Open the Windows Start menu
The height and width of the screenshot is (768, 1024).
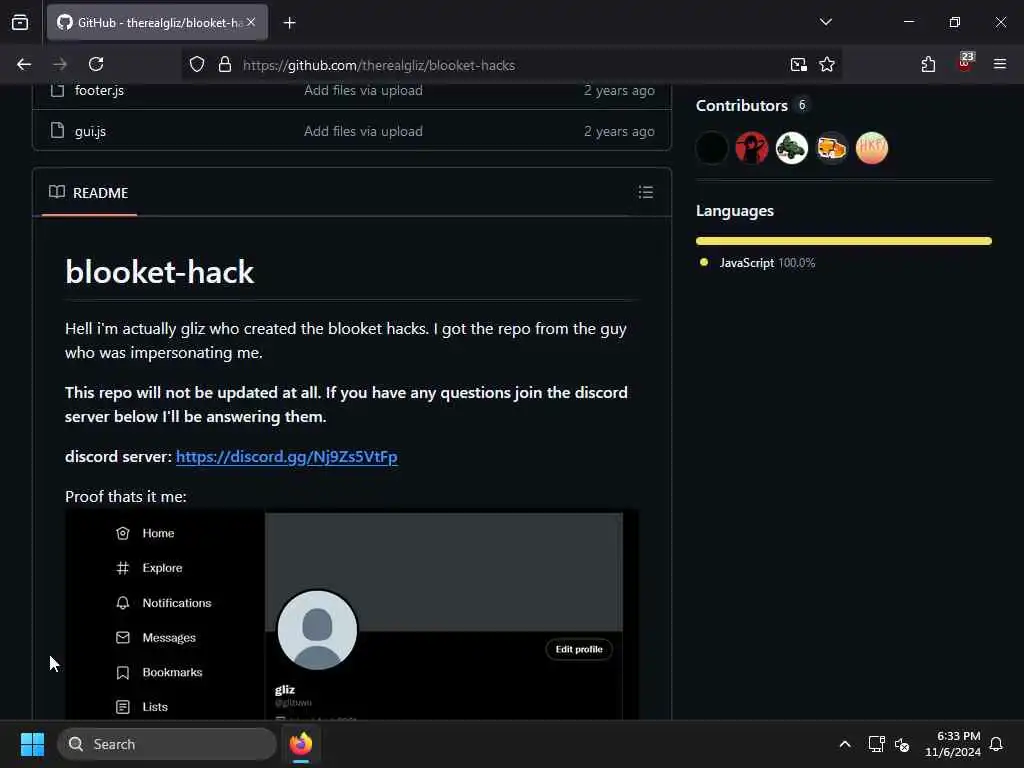coord(32,744)
